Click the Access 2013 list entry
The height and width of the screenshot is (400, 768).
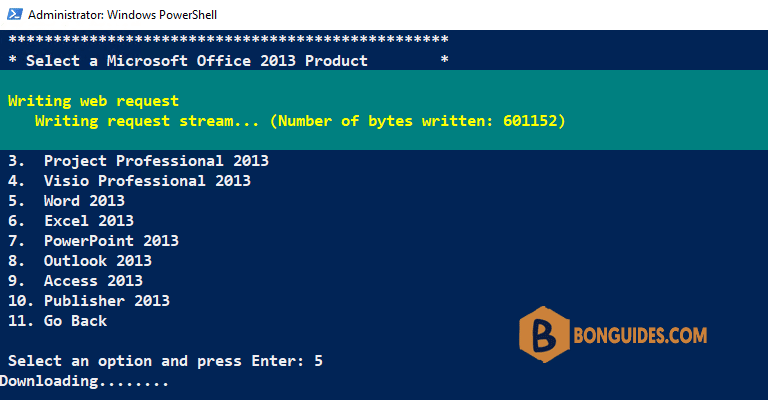tap(75, 281)
